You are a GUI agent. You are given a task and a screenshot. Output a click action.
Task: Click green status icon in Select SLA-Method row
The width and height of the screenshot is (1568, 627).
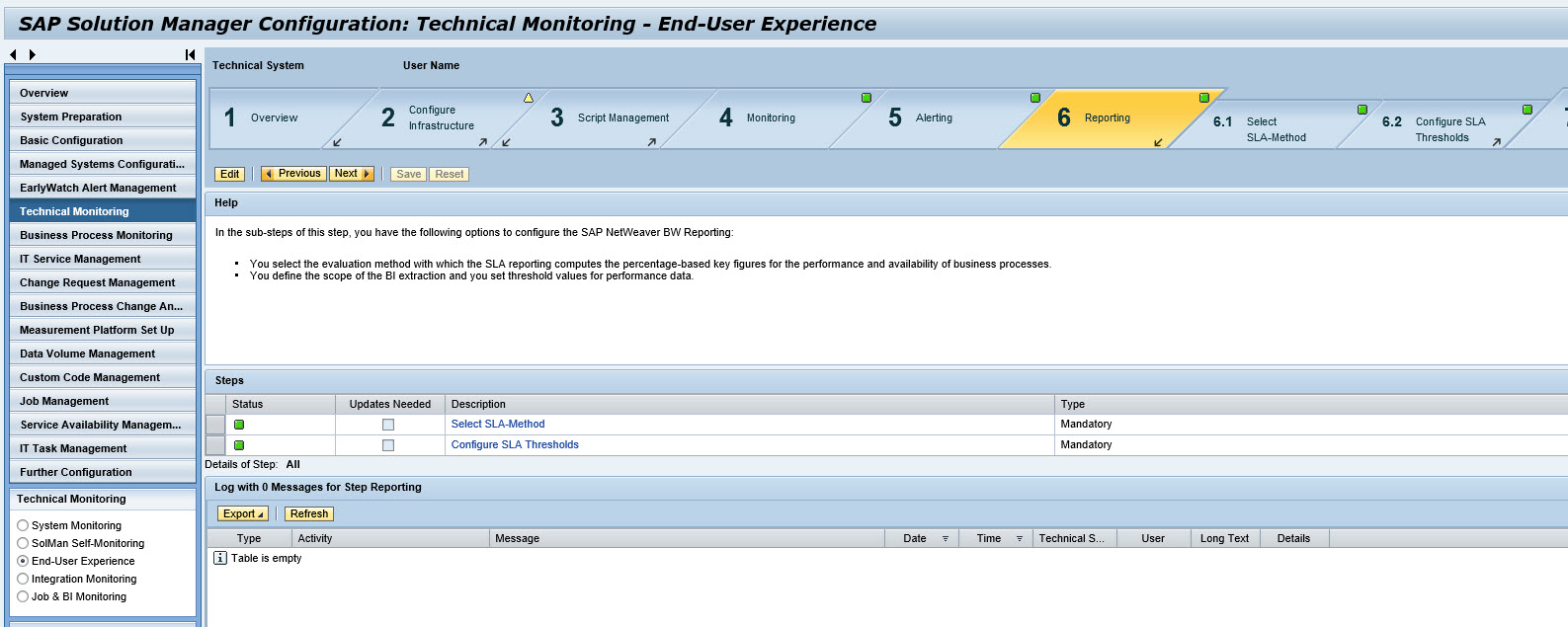pyautogui.click(x=239, y=425)
